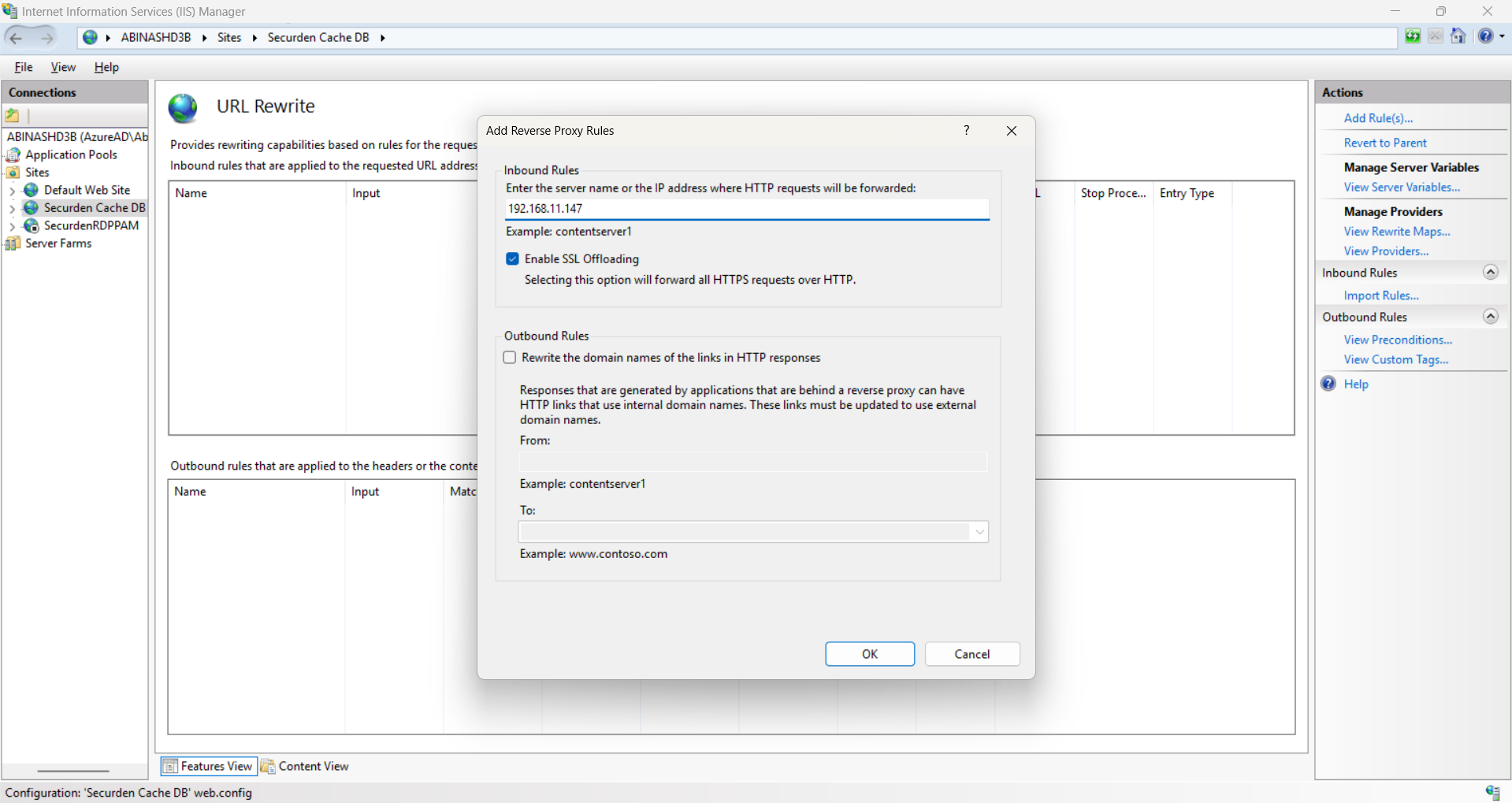Check Rewrite the domain names checkbox
The width and height of the screenshot is (1512, 803).
(510, 358)
